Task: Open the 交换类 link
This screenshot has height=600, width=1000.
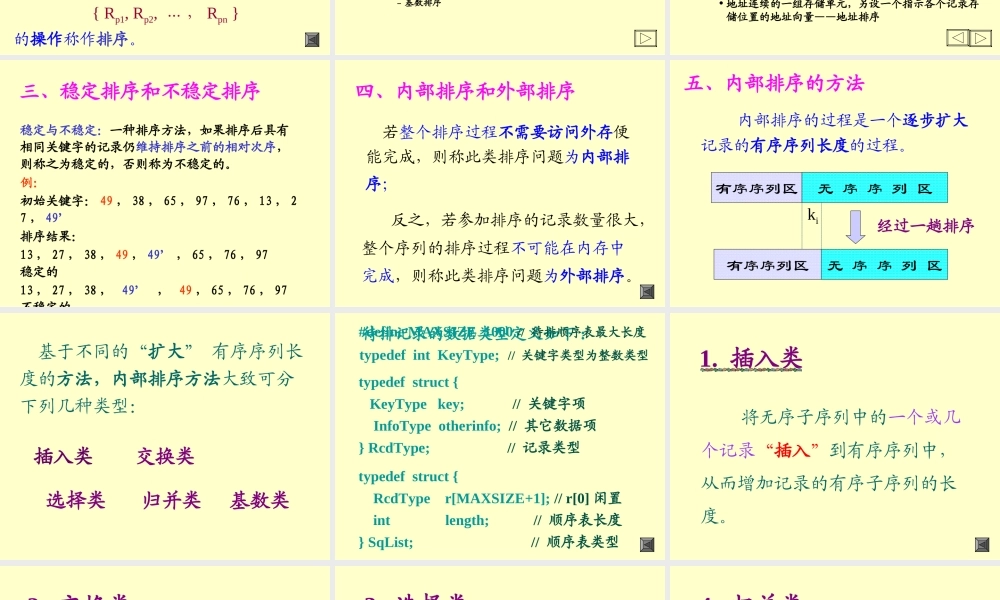Action: [164, 456]
